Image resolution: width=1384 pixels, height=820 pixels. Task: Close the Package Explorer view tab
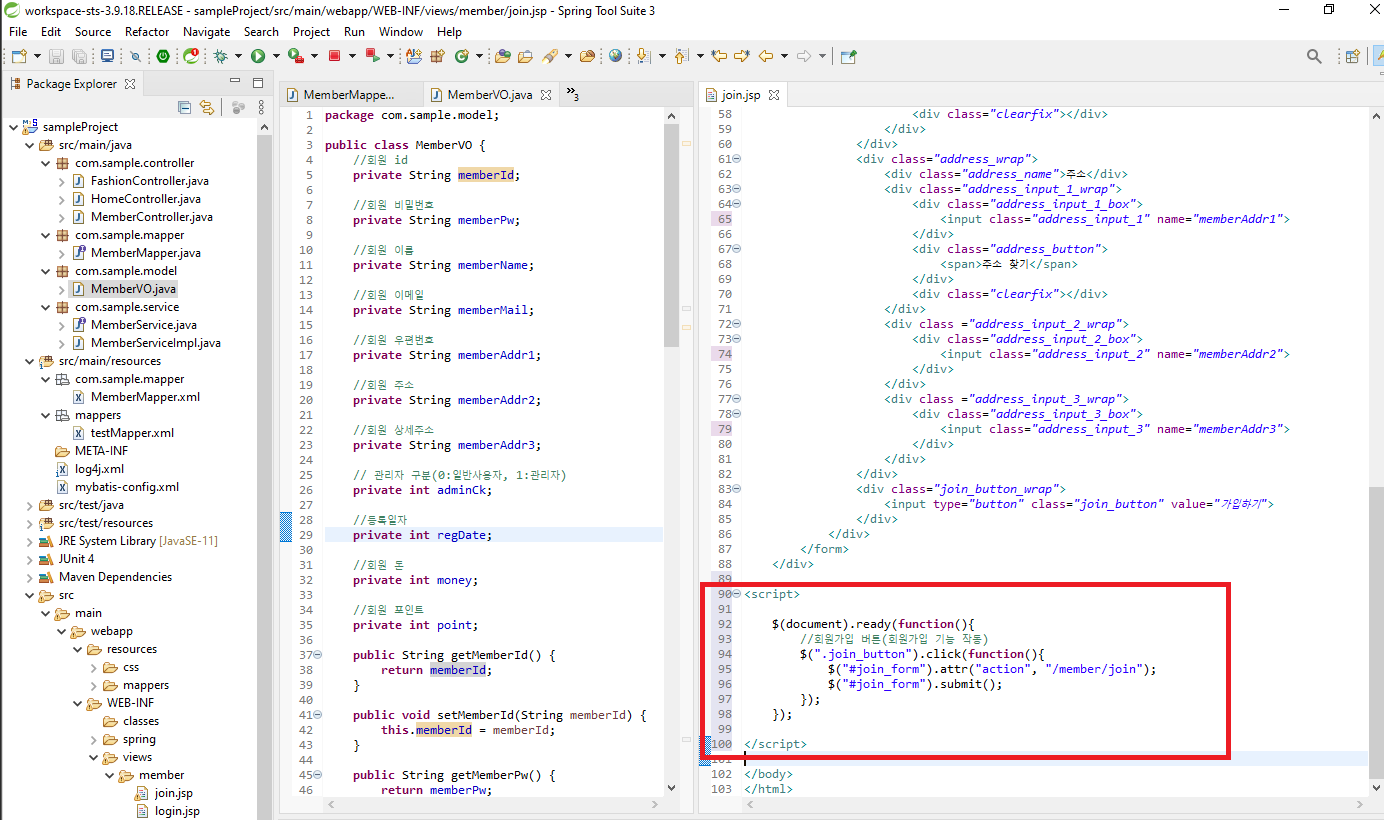click(130, 84)
